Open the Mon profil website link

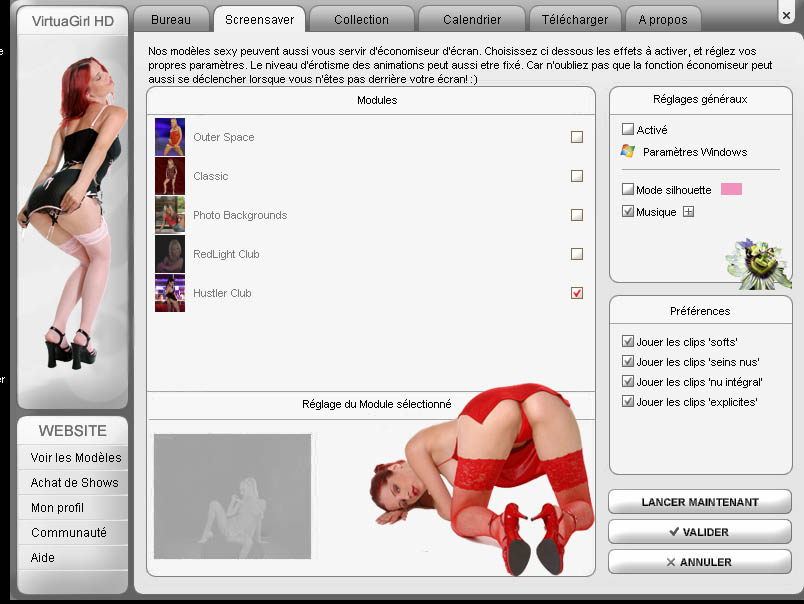(x=57, y=508)
